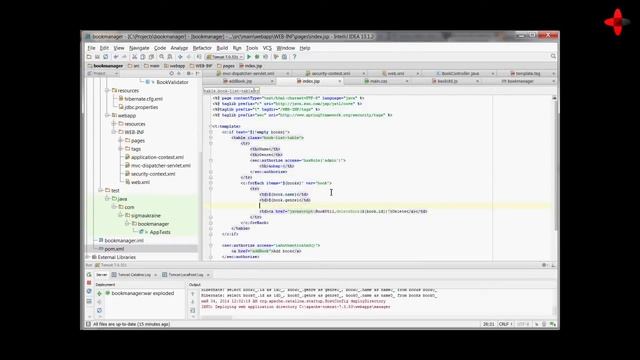Select application-context.xml in the project tree

coord(157,157)
